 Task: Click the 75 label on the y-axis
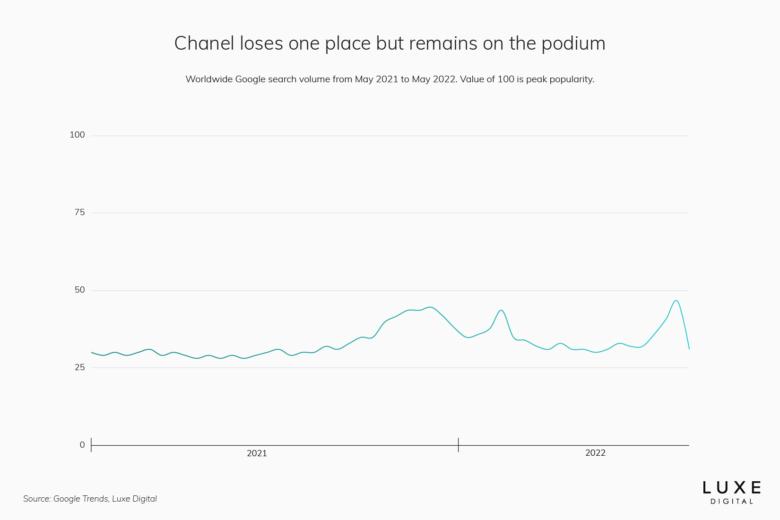coord(79,213)
